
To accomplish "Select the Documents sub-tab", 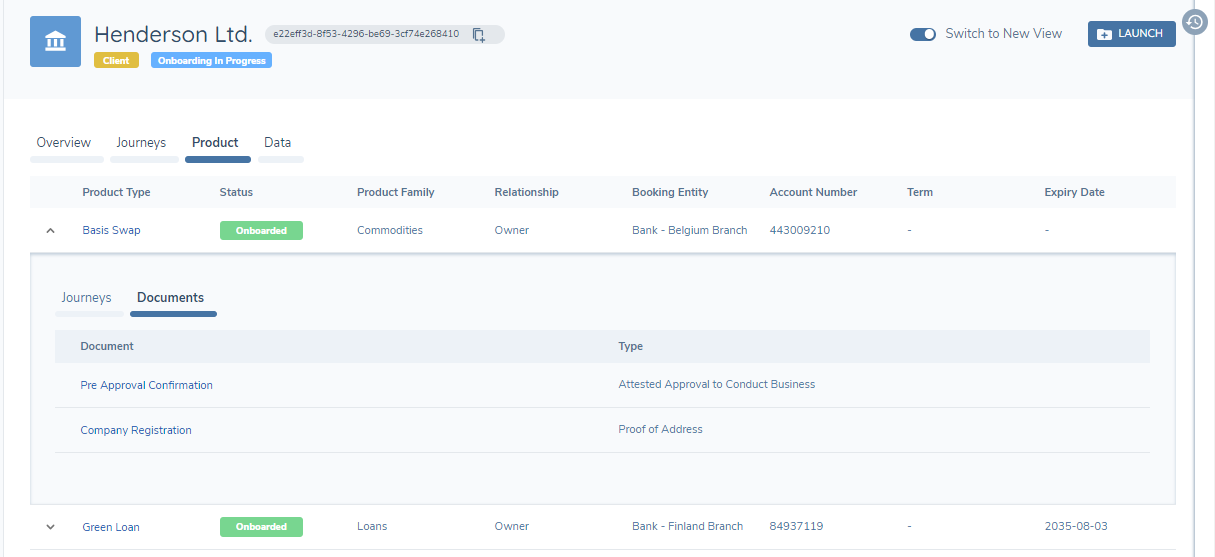I will (170, 298).
